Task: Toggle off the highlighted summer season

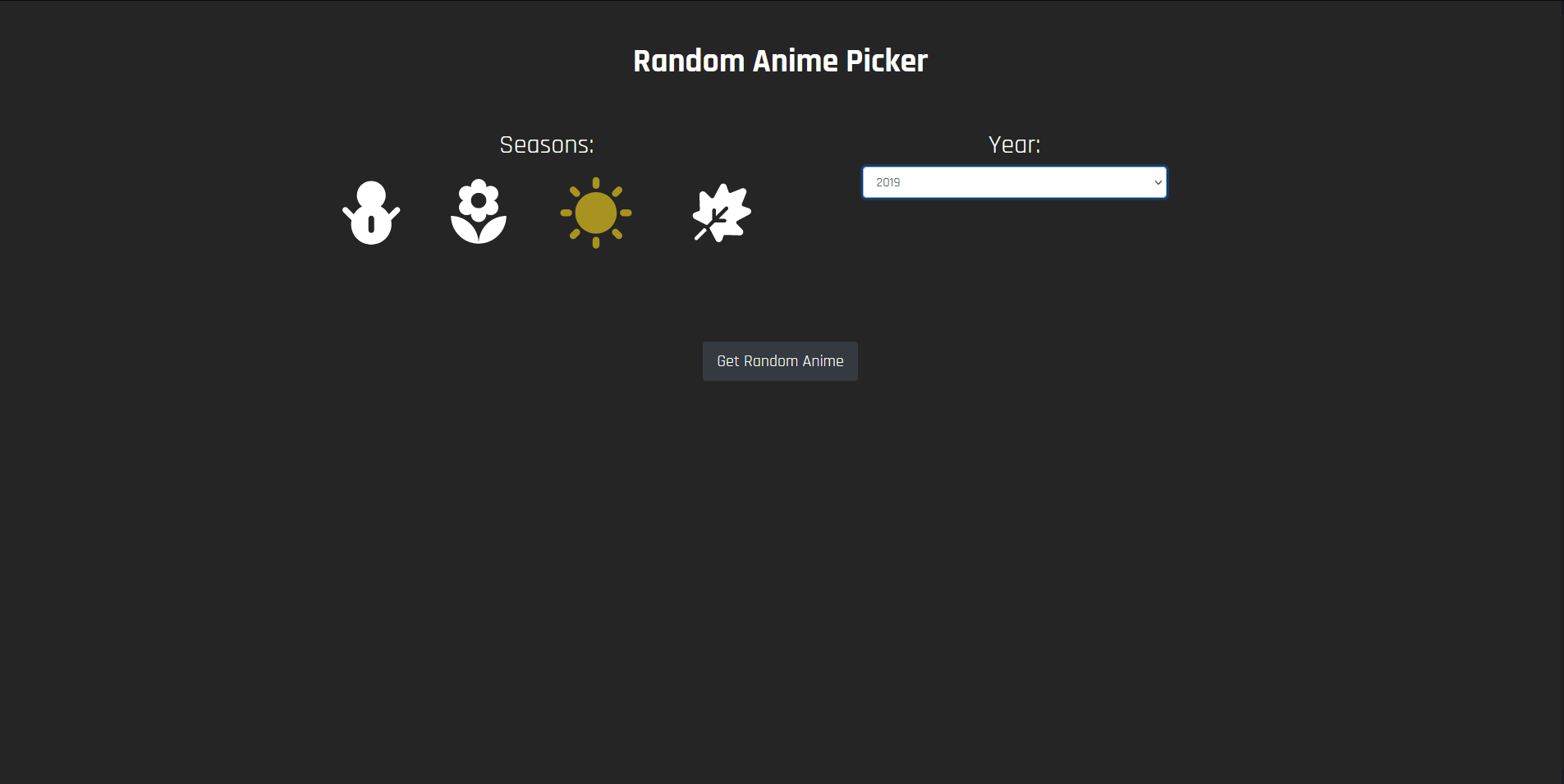Action: click(x=596, y=213)
